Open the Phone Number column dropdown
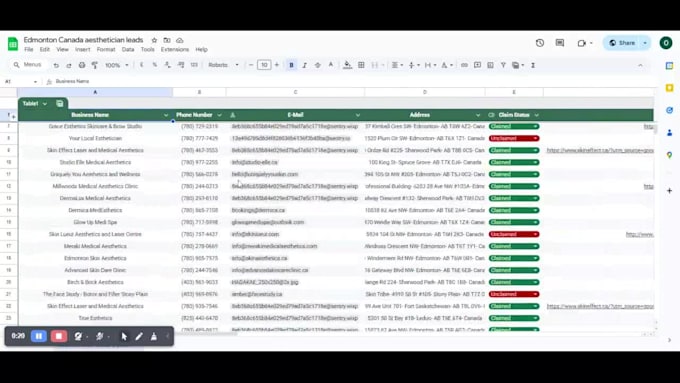680x383 pixels. point(219,115)
